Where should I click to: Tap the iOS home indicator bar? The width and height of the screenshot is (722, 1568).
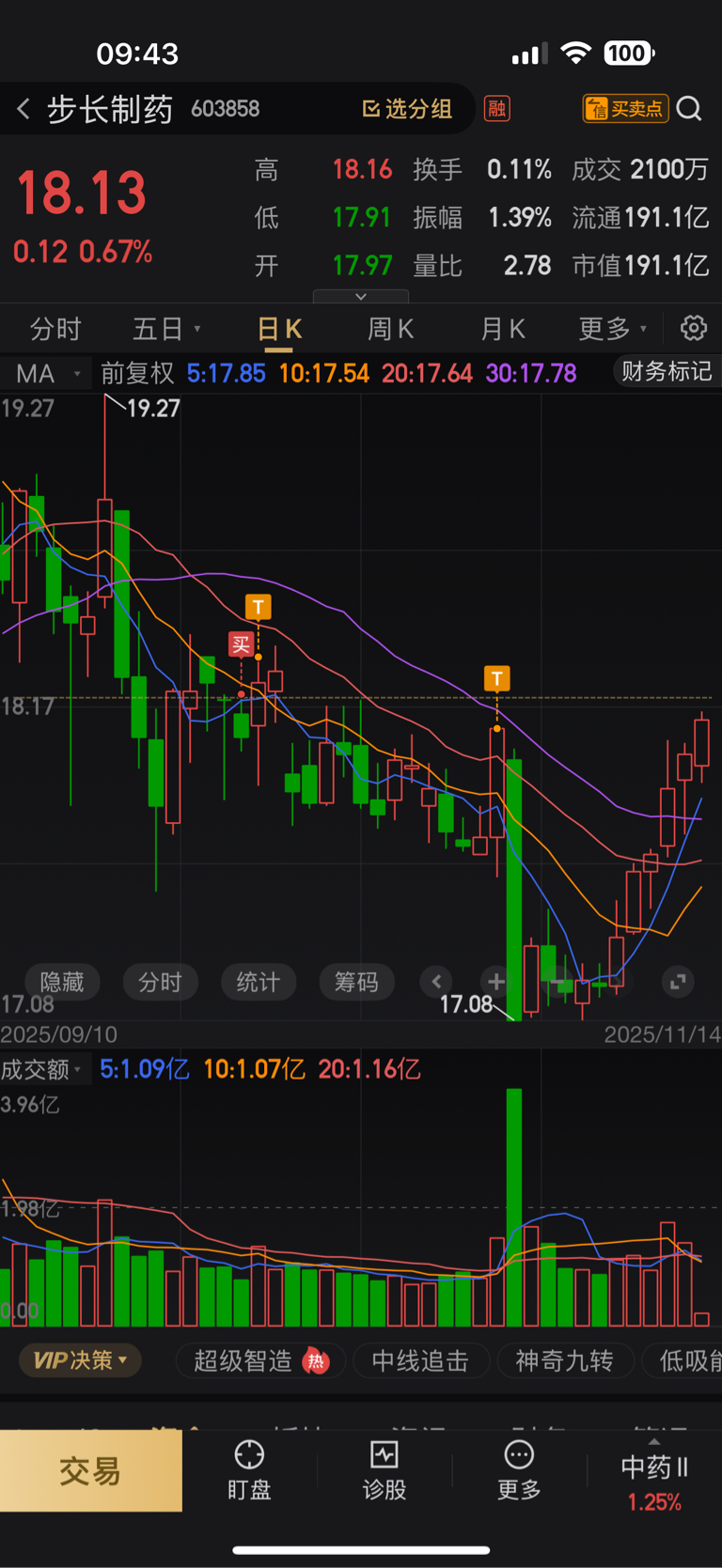pyautogui.click(x=361, y=1550)
